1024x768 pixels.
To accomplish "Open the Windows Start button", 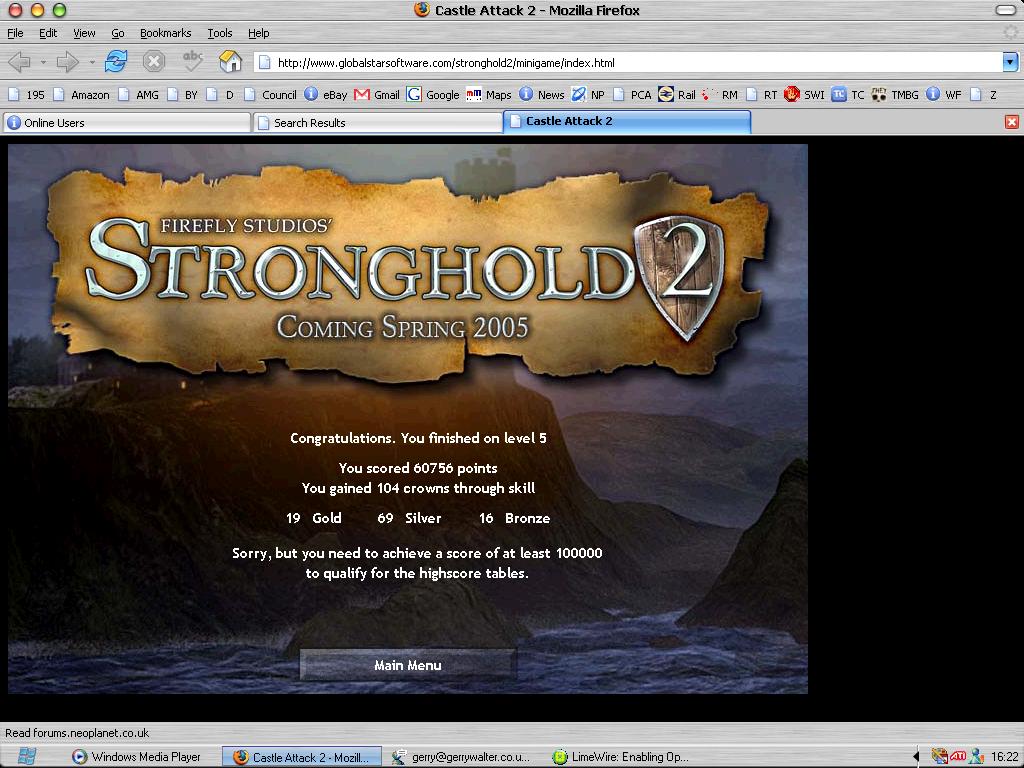I will pyautogui.click(x=27, y=756).
